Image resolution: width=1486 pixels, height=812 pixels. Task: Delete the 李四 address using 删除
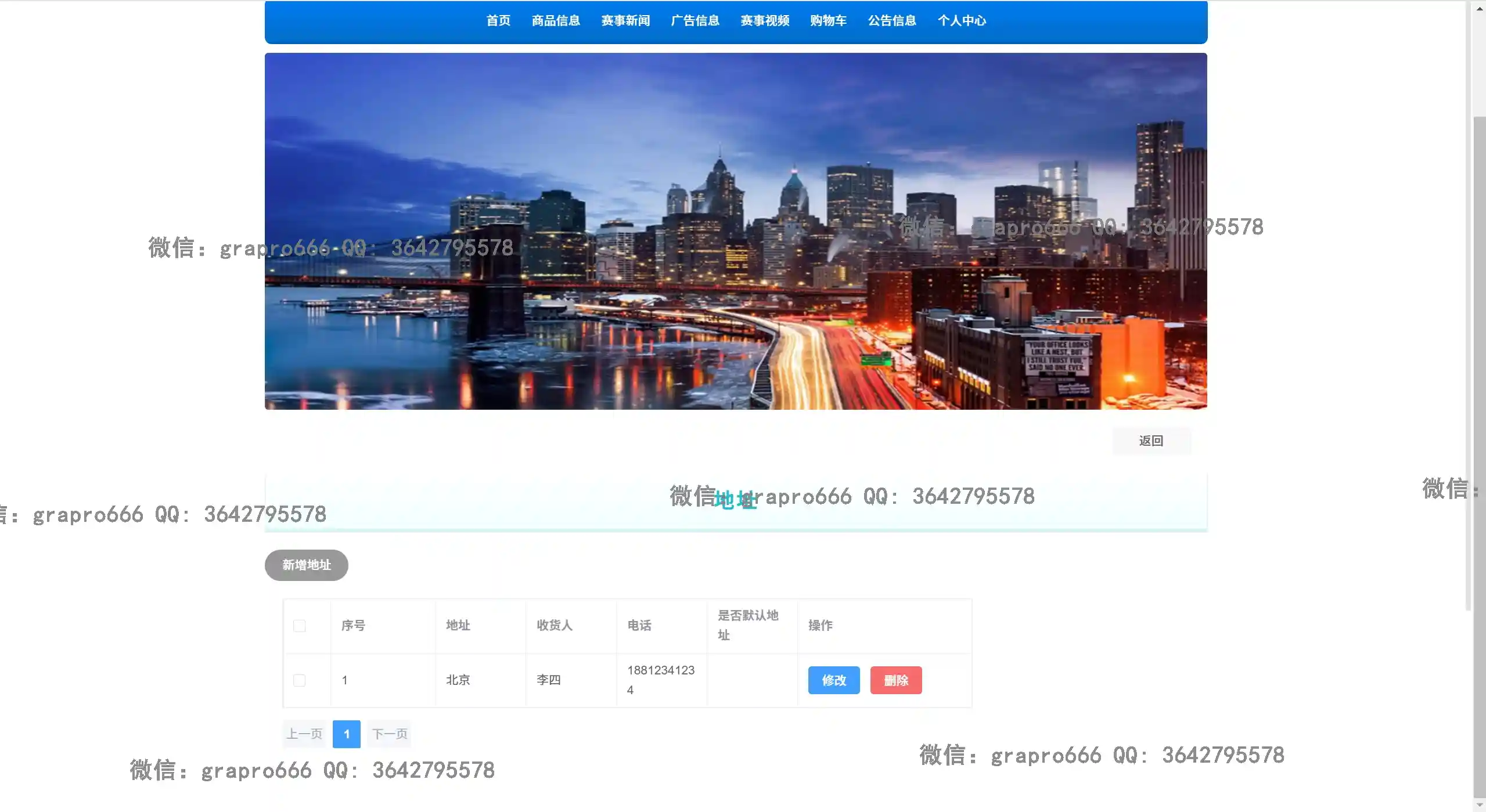click(895, 680)
